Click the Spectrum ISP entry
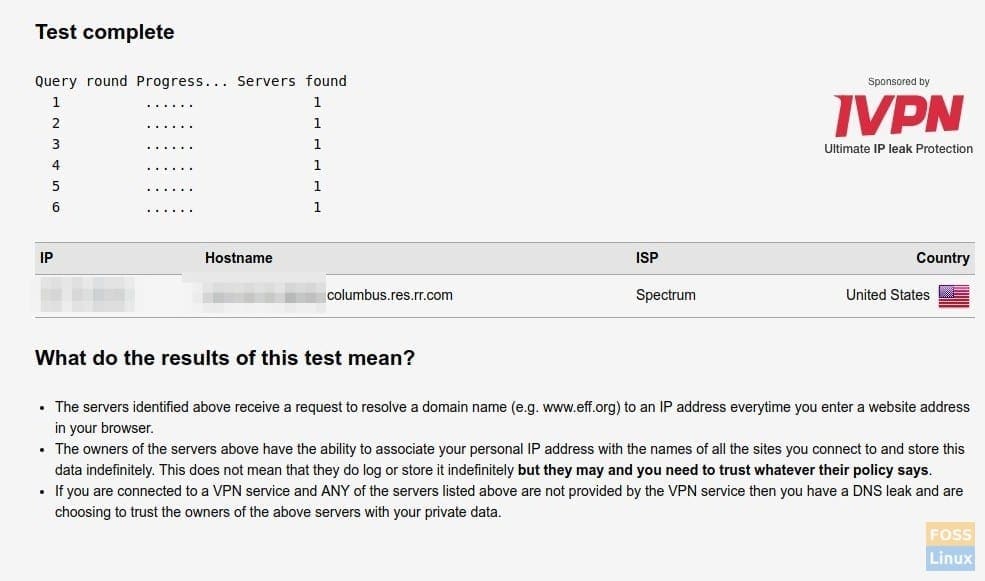The height and width of the screenshot is (581, 985). 665,295
